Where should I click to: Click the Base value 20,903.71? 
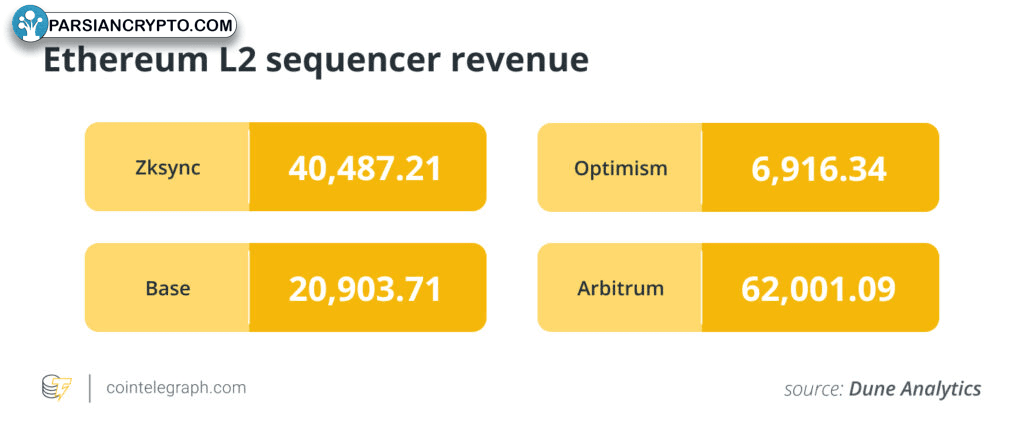pyautogui.click(x=365, y=288)
